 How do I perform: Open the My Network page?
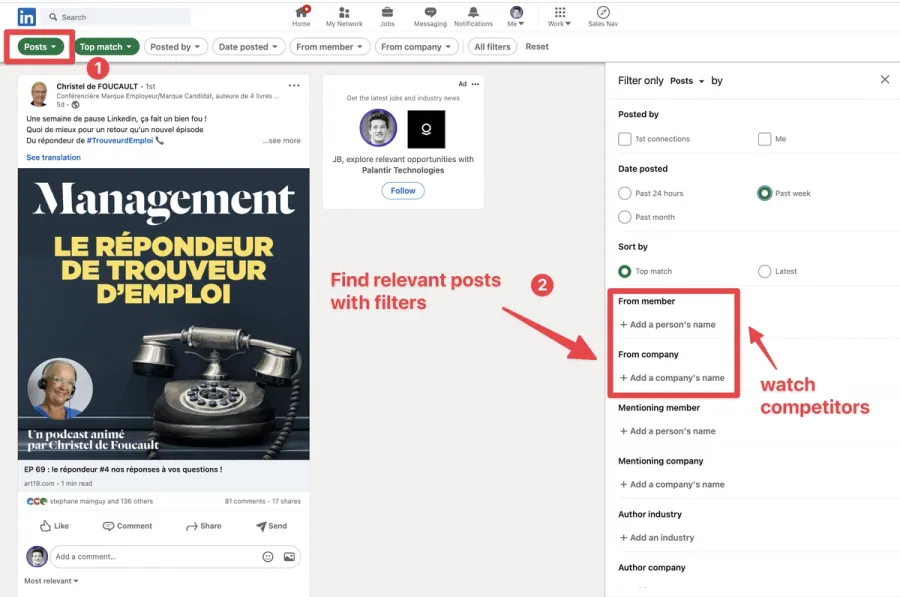click(344, 18)
